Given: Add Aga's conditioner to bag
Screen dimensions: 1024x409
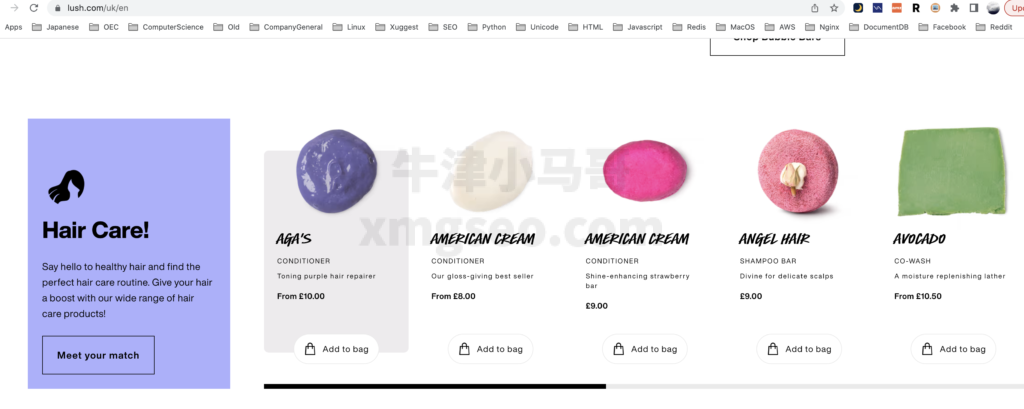Looking at the screenshot, I should click(x=336, y=349).
